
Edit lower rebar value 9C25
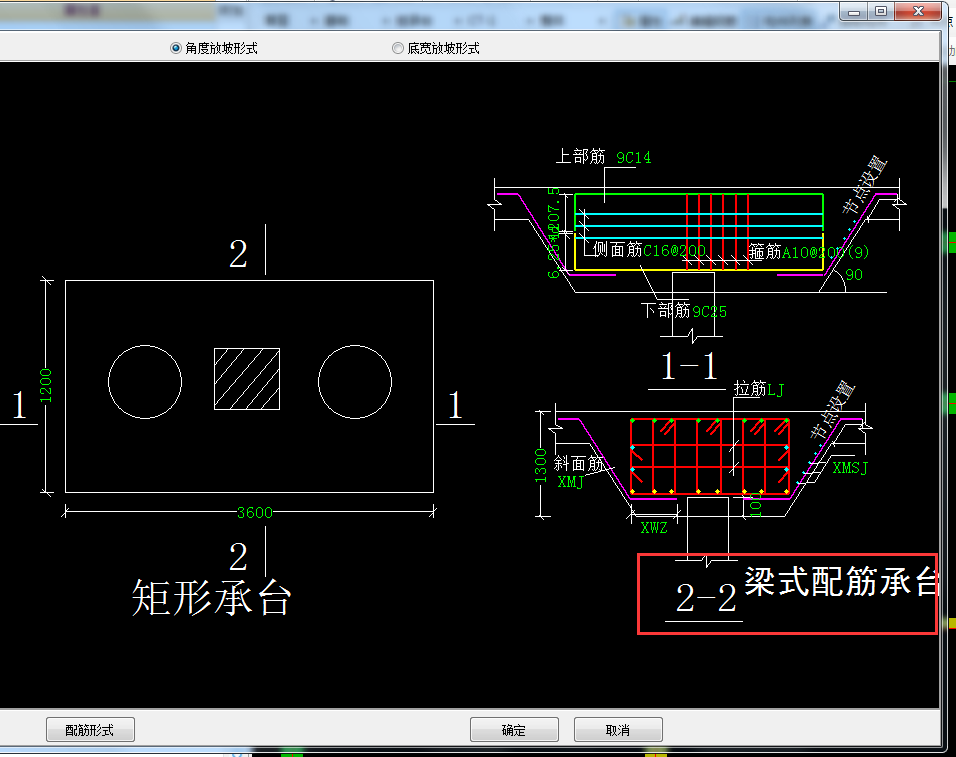tap(710, 312)
